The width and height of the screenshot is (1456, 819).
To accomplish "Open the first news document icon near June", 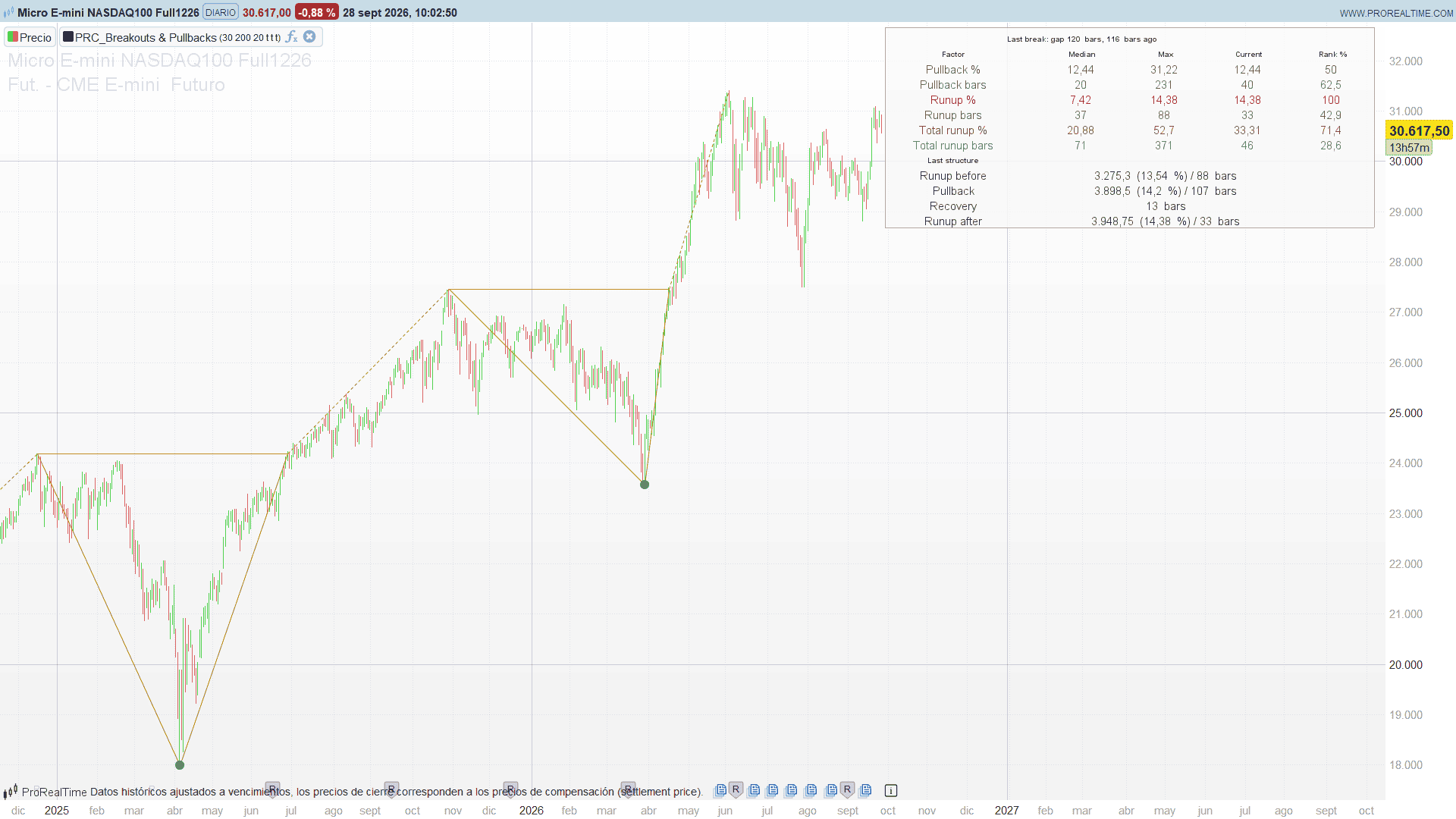I will click(720, 790).
